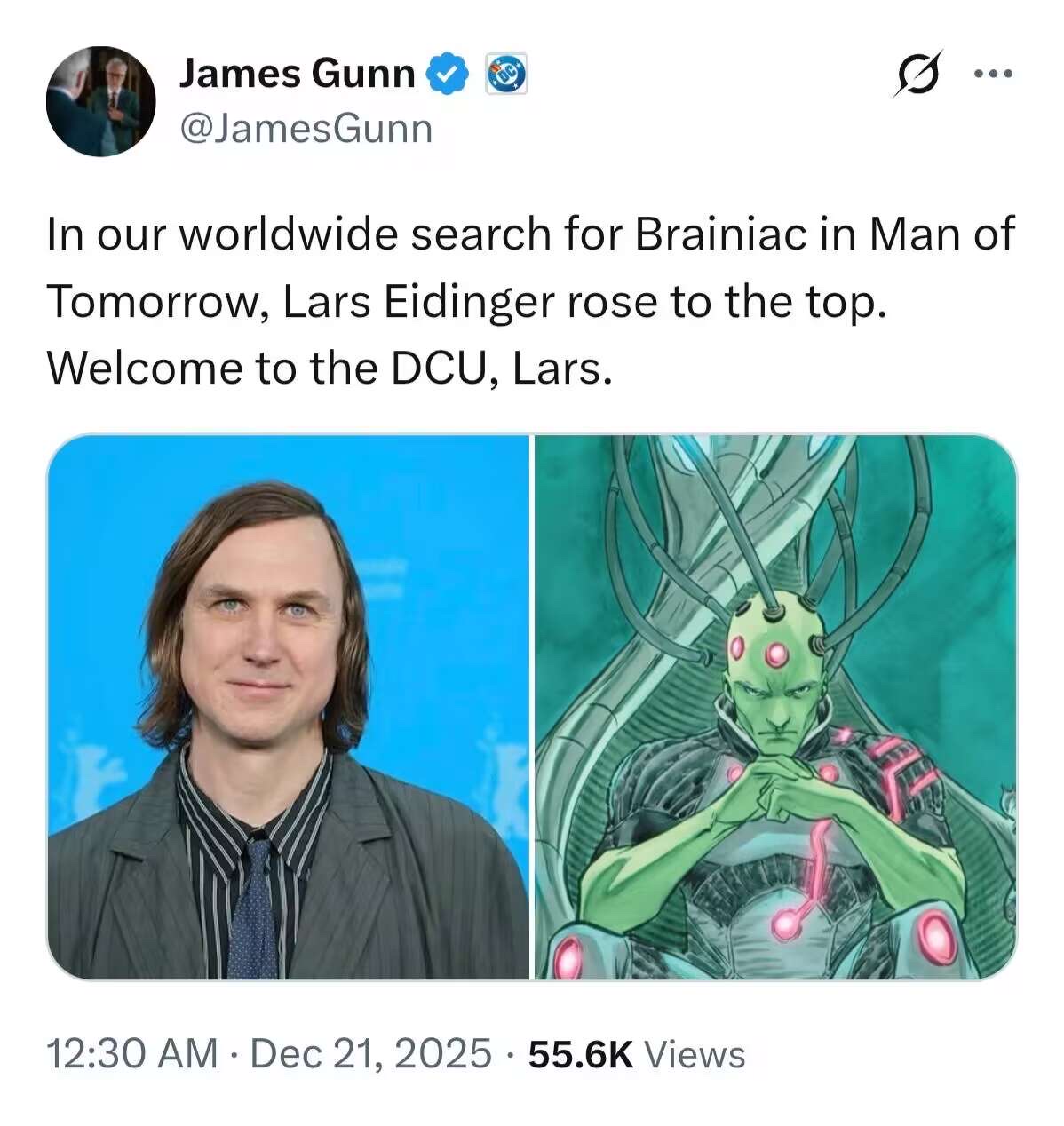Screen dimensions: 1064x1126
Task: Open the James Gunn display name link
Action: click(297, 74)
